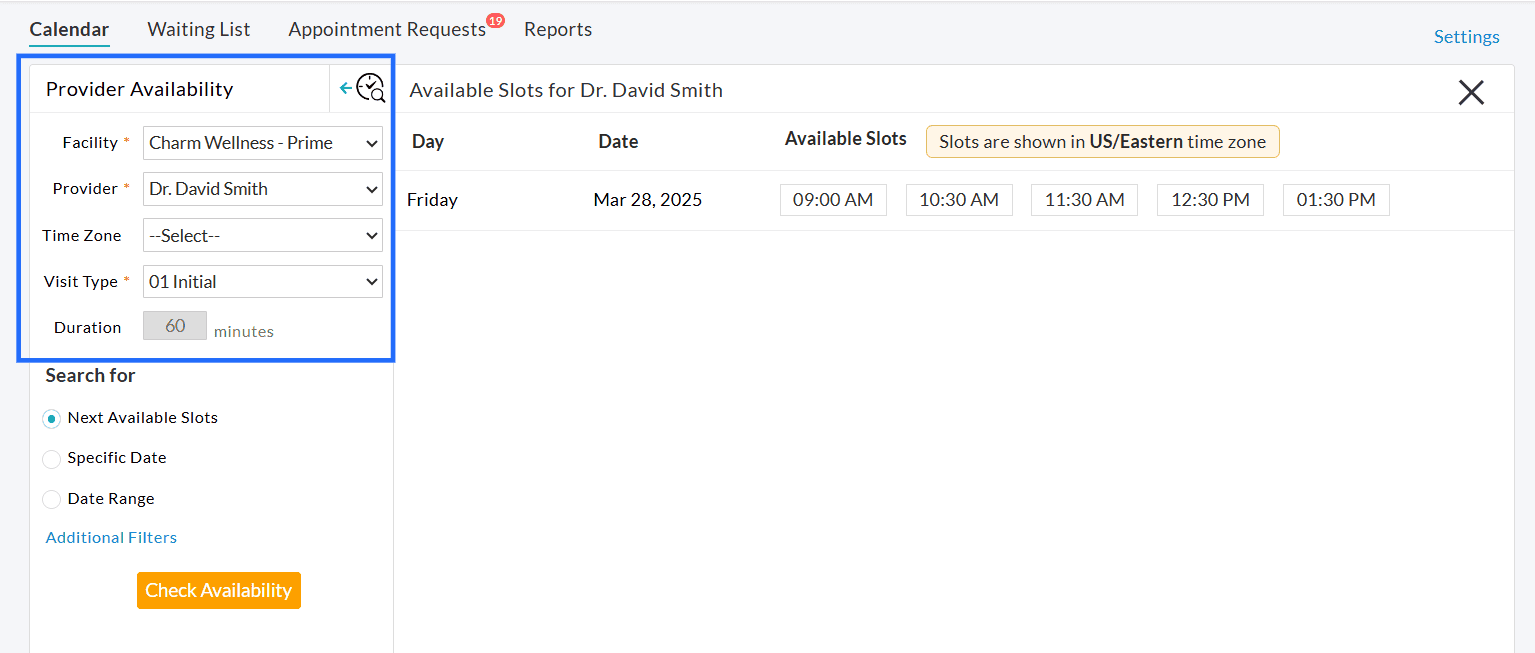Choose Specific Date search option

(51, 458)
